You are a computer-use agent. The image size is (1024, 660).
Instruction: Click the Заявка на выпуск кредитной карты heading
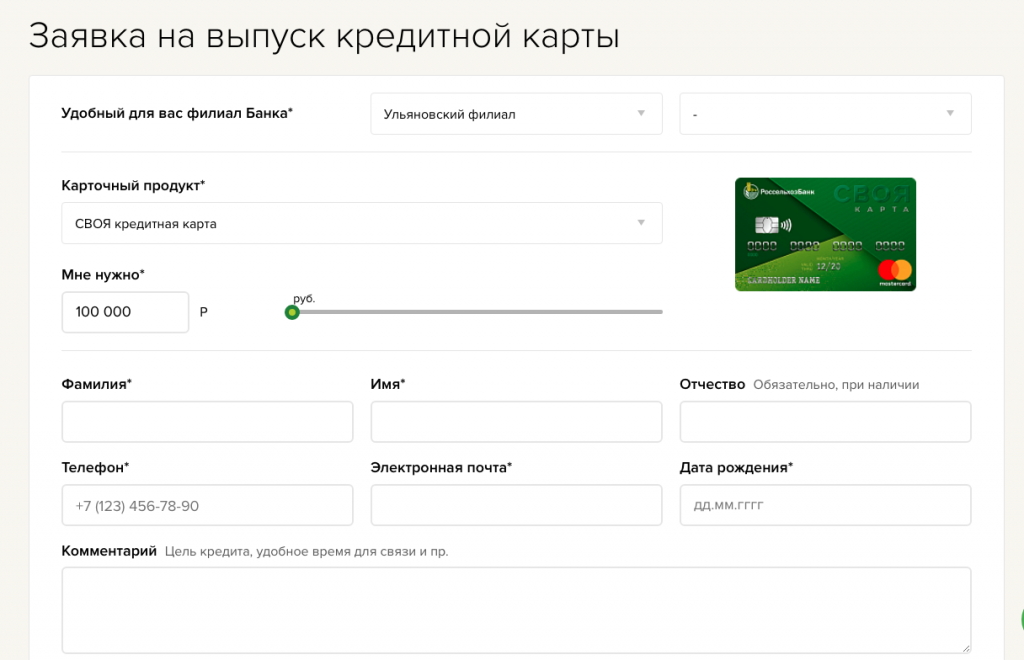point(325,35)
